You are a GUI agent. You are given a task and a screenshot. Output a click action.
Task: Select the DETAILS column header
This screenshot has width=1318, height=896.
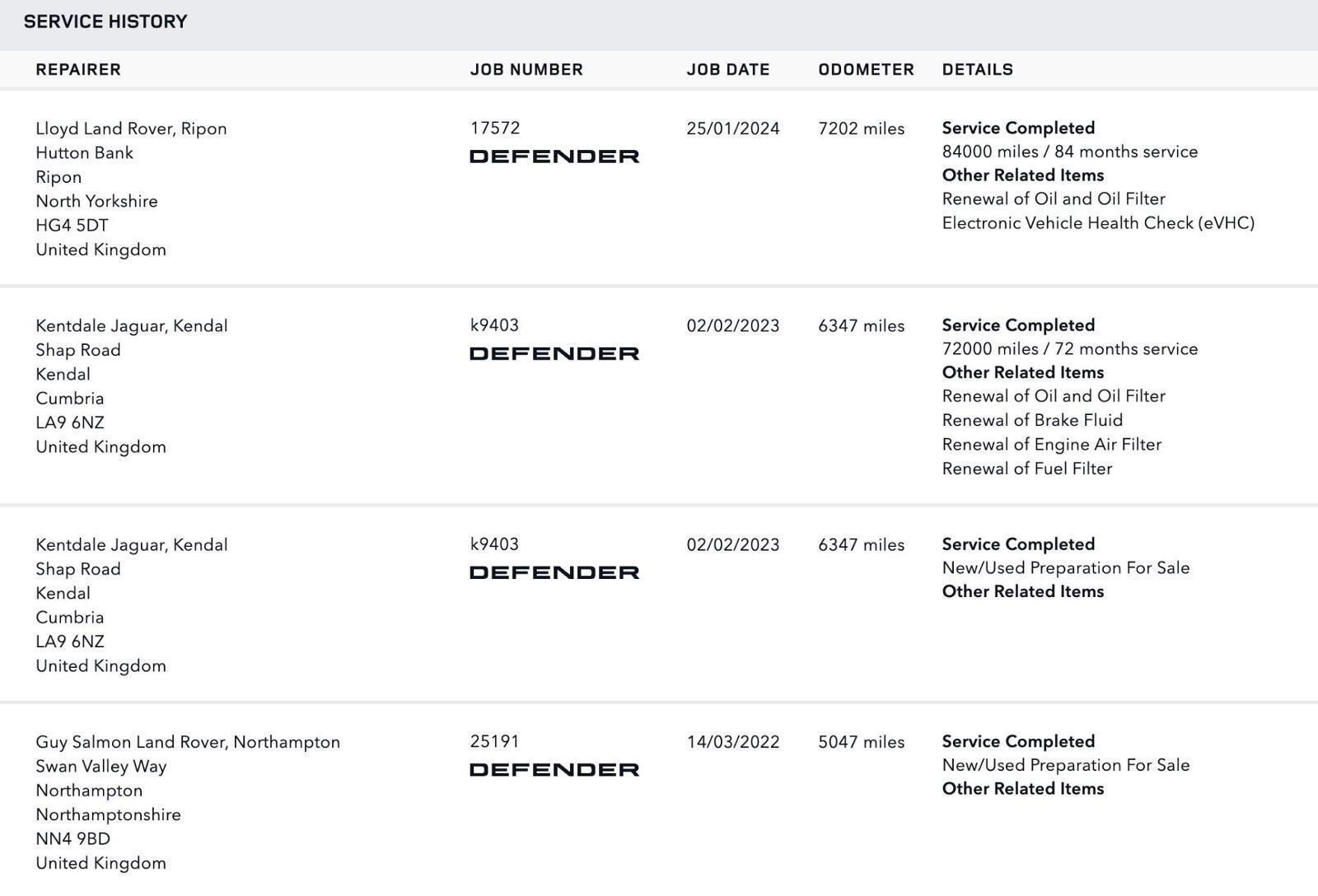click(978, 70)
